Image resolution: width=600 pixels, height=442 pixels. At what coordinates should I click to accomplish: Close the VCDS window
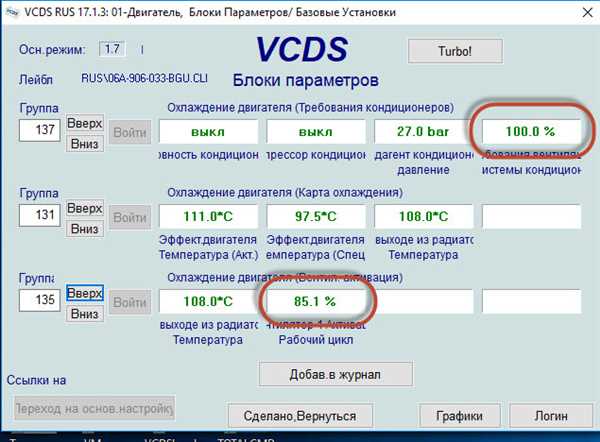587,13
